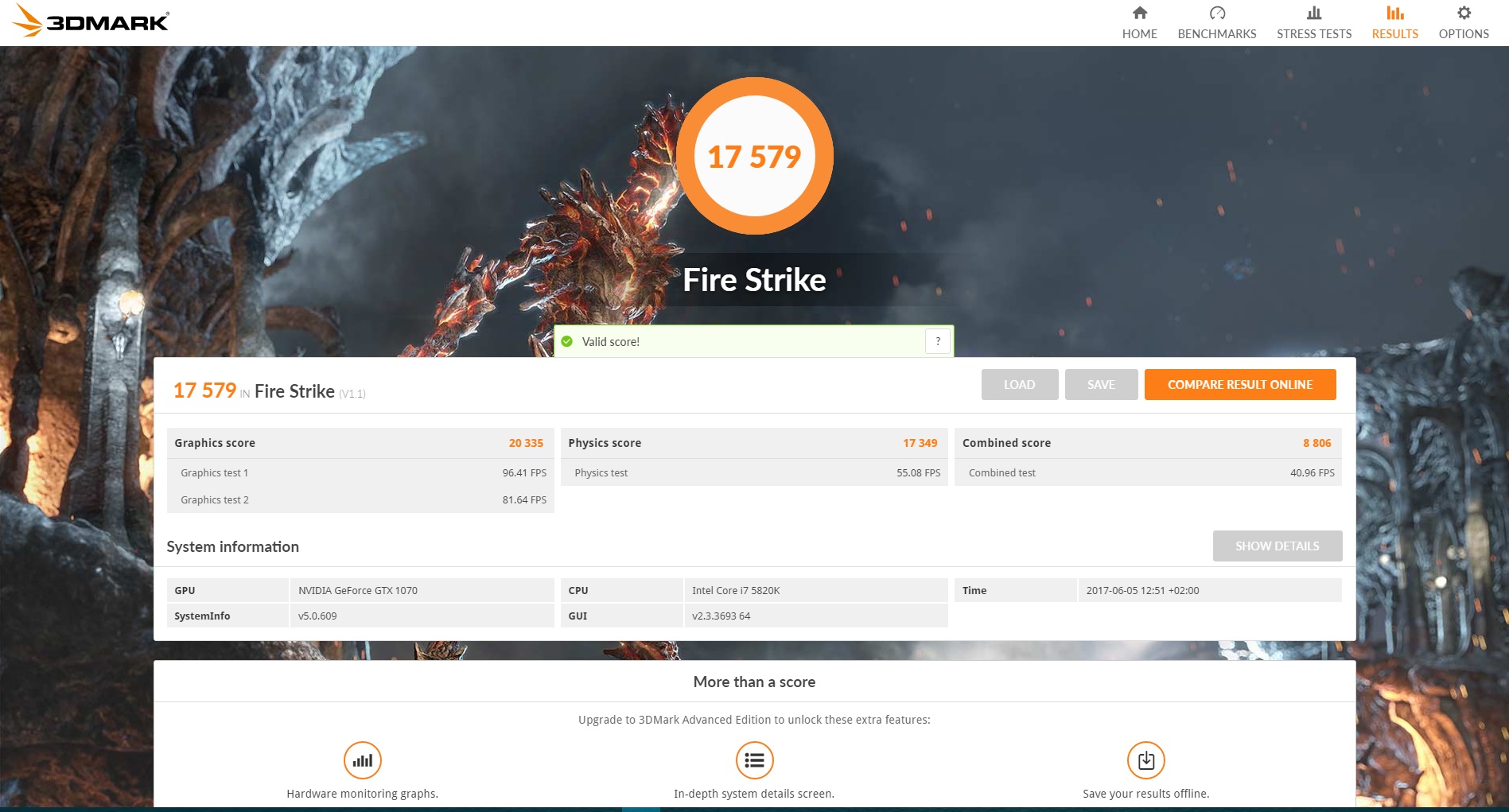The width and height of the screenshot is (1509, 812).
Task: Click the GUI label cell
Action: click(x=621, y=616)
